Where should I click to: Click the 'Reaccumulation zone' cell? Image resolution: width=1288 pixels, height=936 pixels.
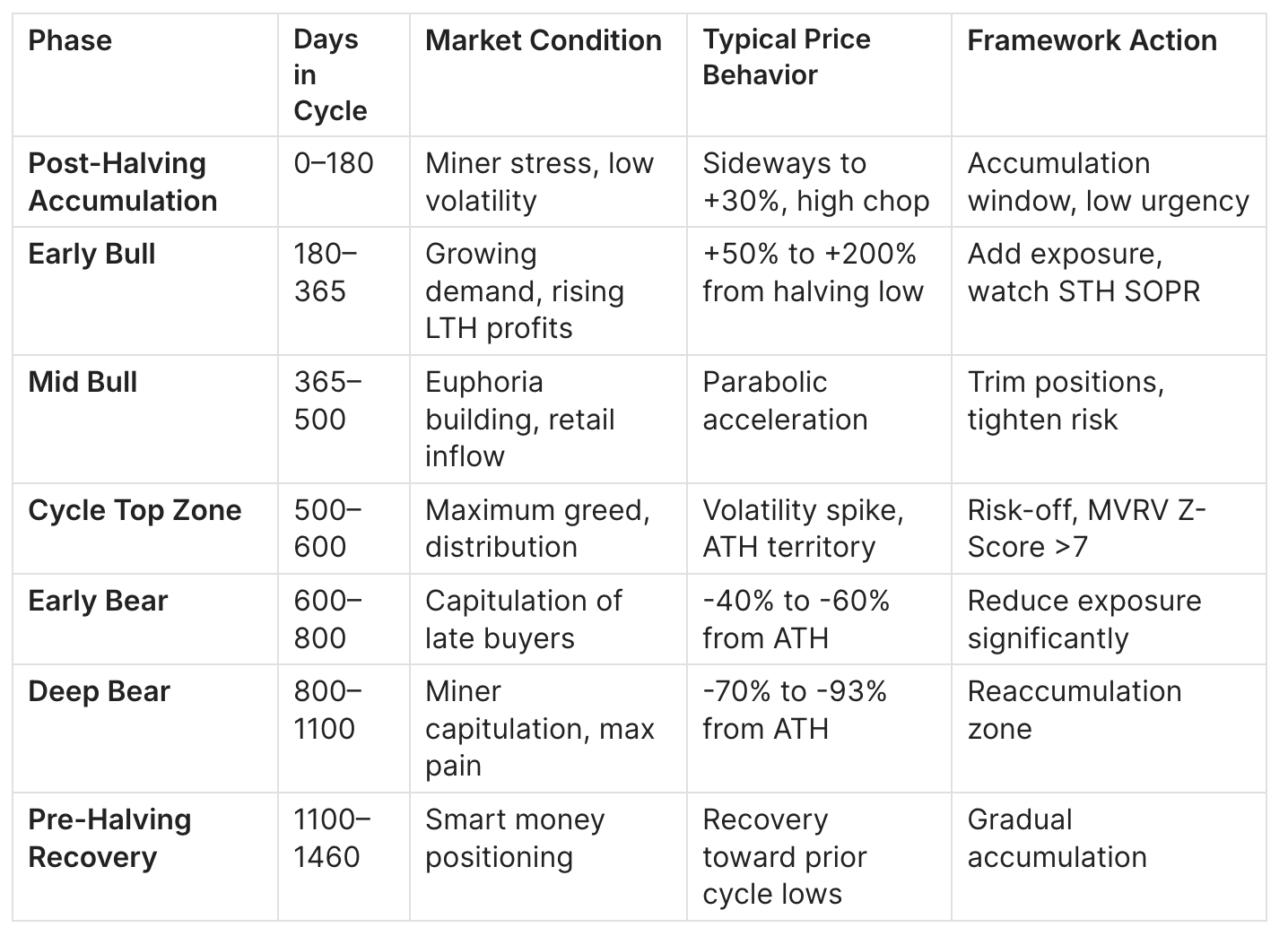(x=1074, y=710)
